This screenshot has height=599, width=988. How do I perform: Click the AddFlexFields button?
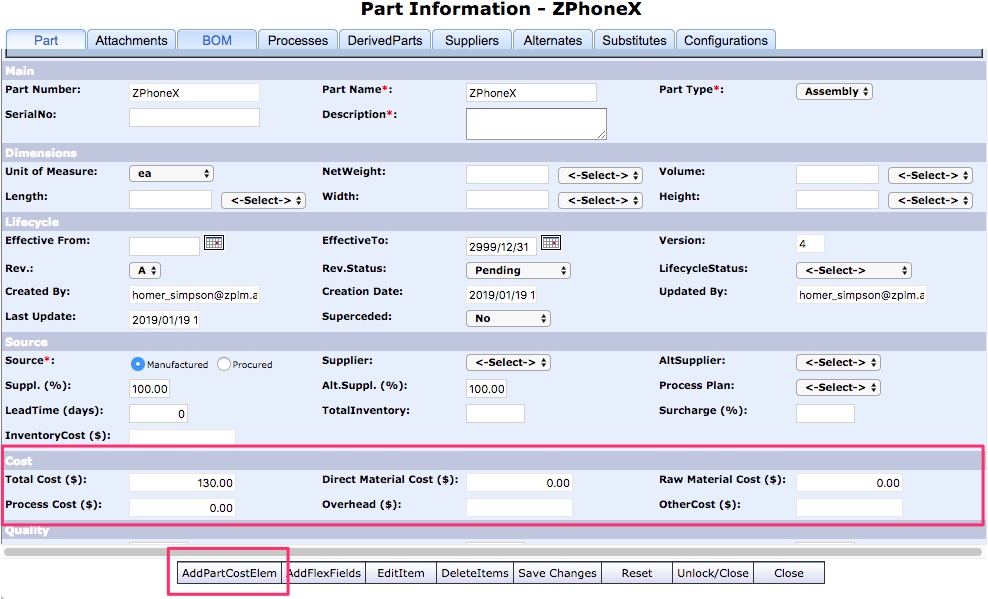(324, 573)
